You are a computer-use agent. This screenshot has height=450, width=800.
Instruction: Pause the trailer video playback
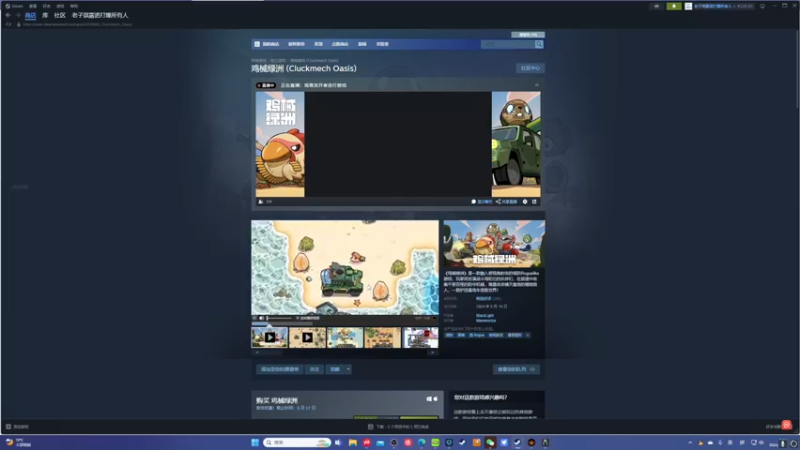pyautogui.click(x=255, y=318)
